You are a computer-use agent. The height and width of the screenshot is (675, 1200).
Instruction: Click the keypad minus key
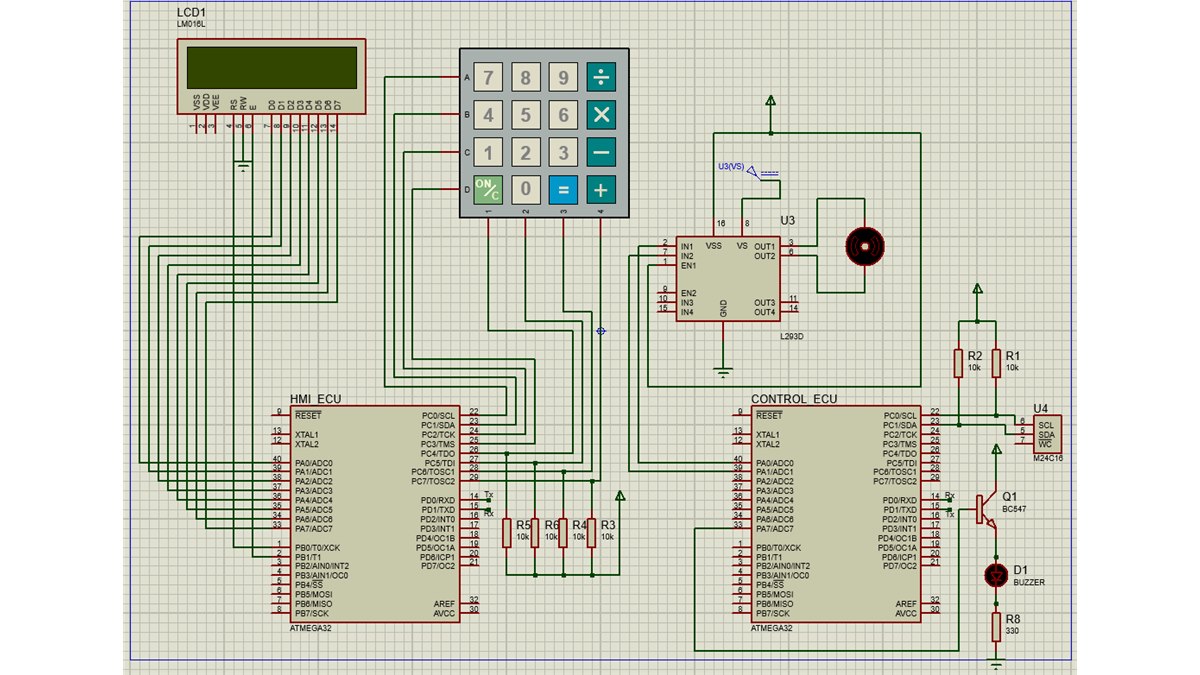601,152
